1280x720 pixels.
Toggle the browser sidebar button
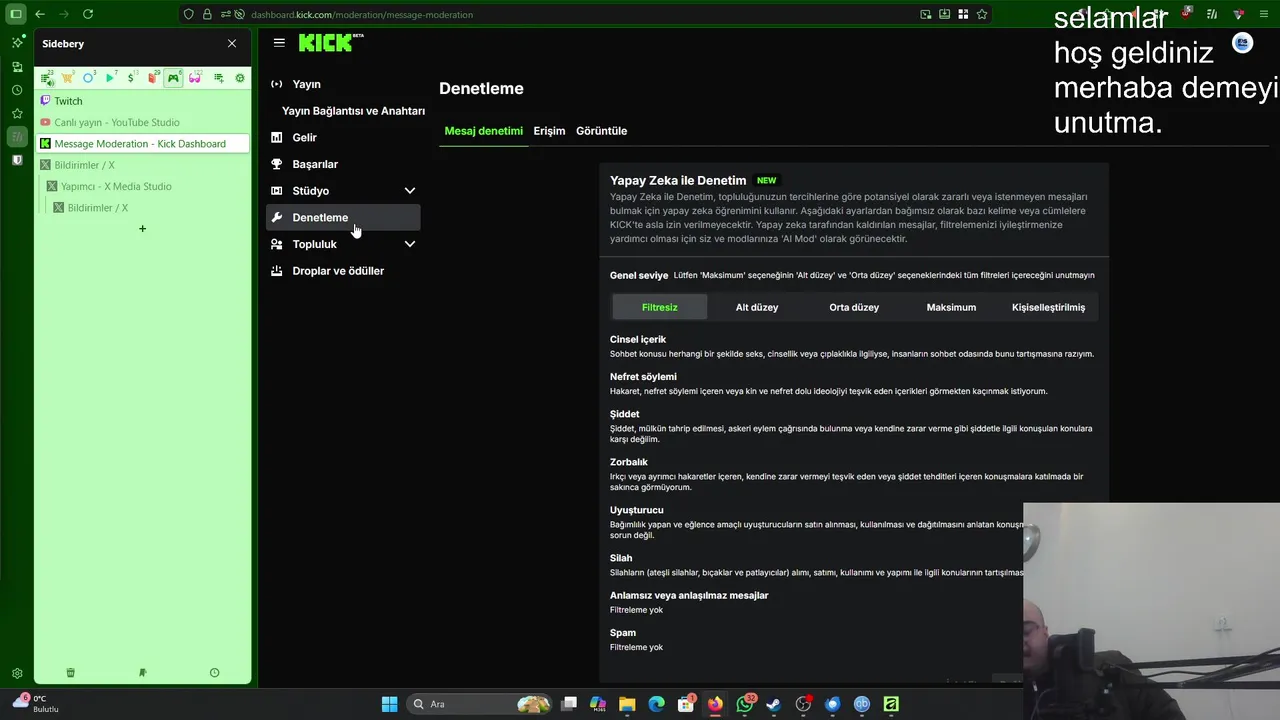15,14
